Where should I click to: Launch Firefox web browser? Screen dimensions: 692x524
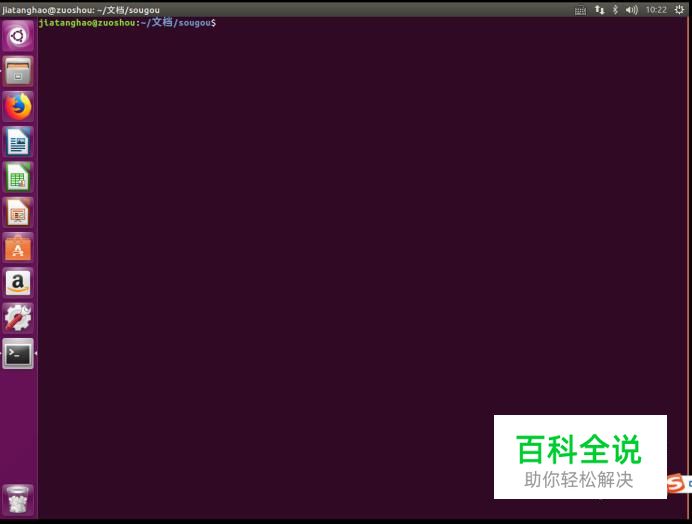[18, 106]
